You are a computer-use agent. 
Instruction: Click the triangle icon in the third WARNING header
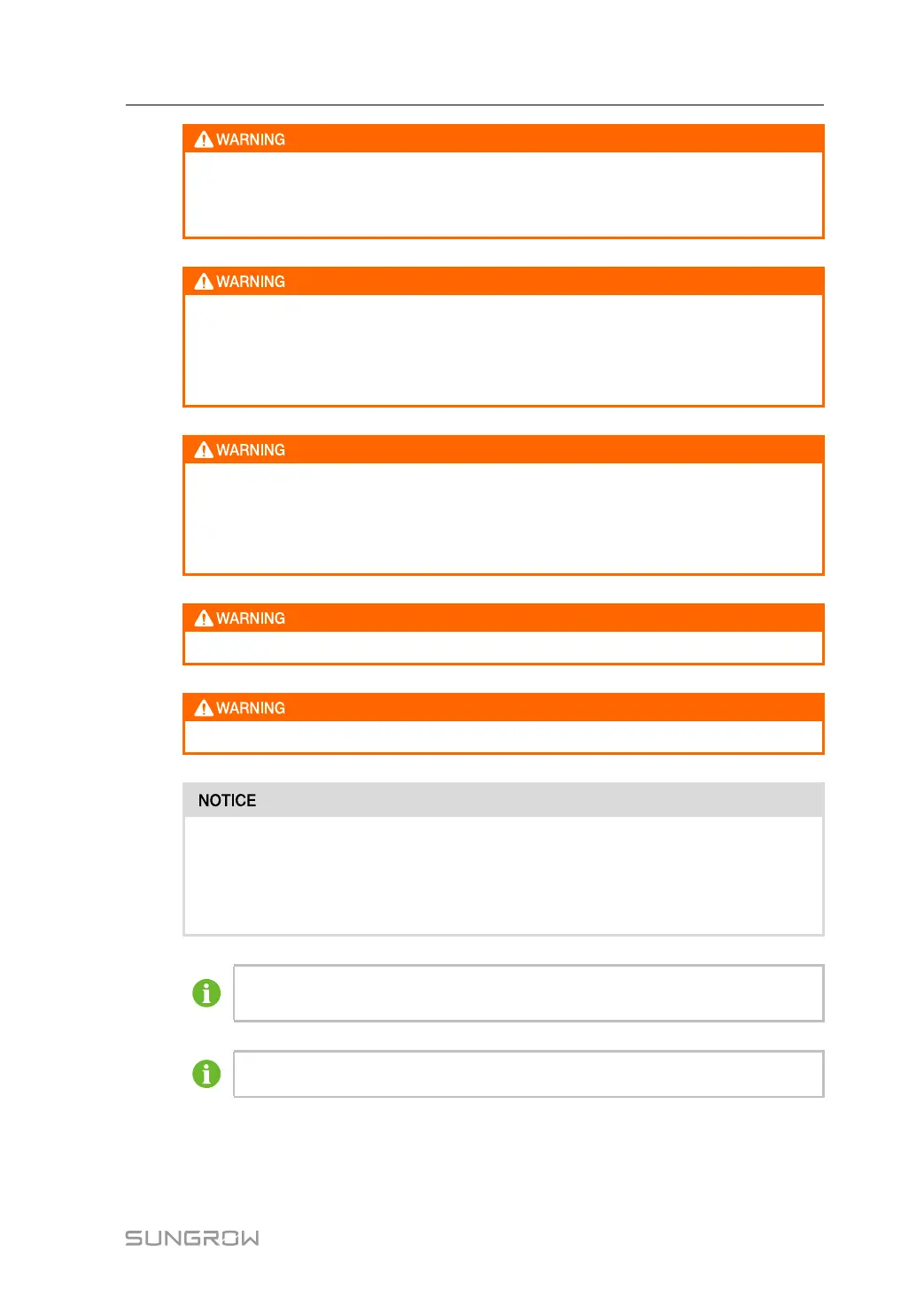204,449
